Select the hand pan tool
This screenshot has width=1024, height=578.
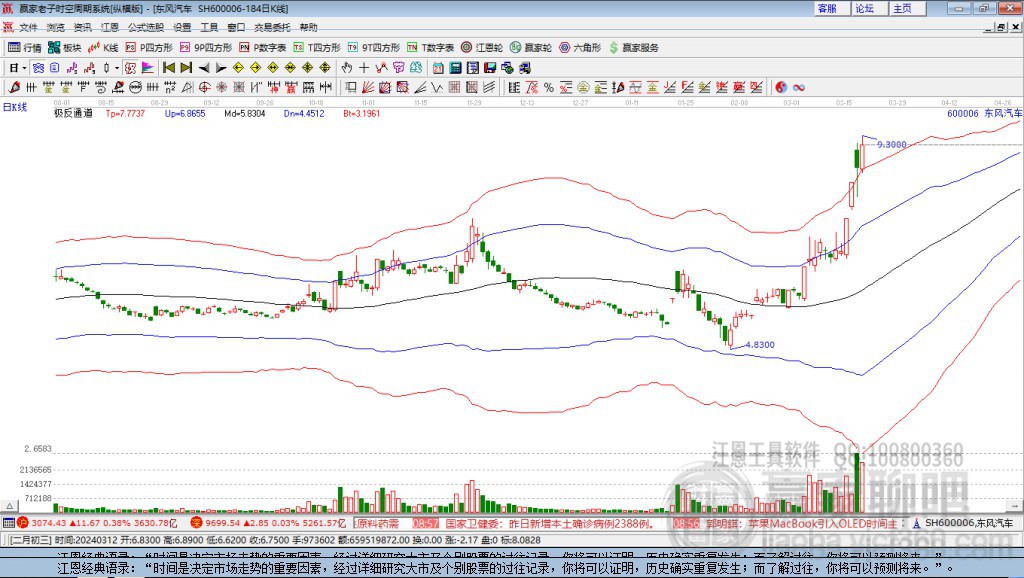pos(347,68)
